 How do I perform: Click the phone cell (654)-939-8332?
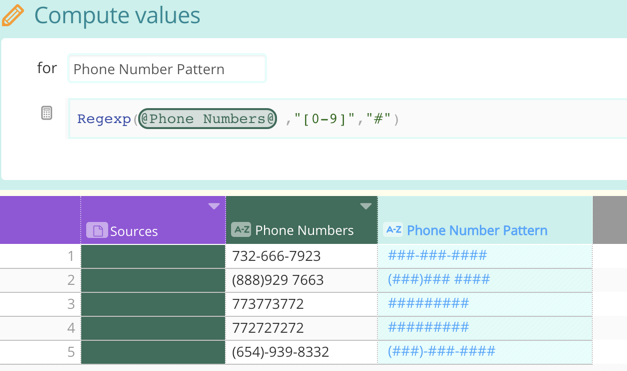(302, 352)
